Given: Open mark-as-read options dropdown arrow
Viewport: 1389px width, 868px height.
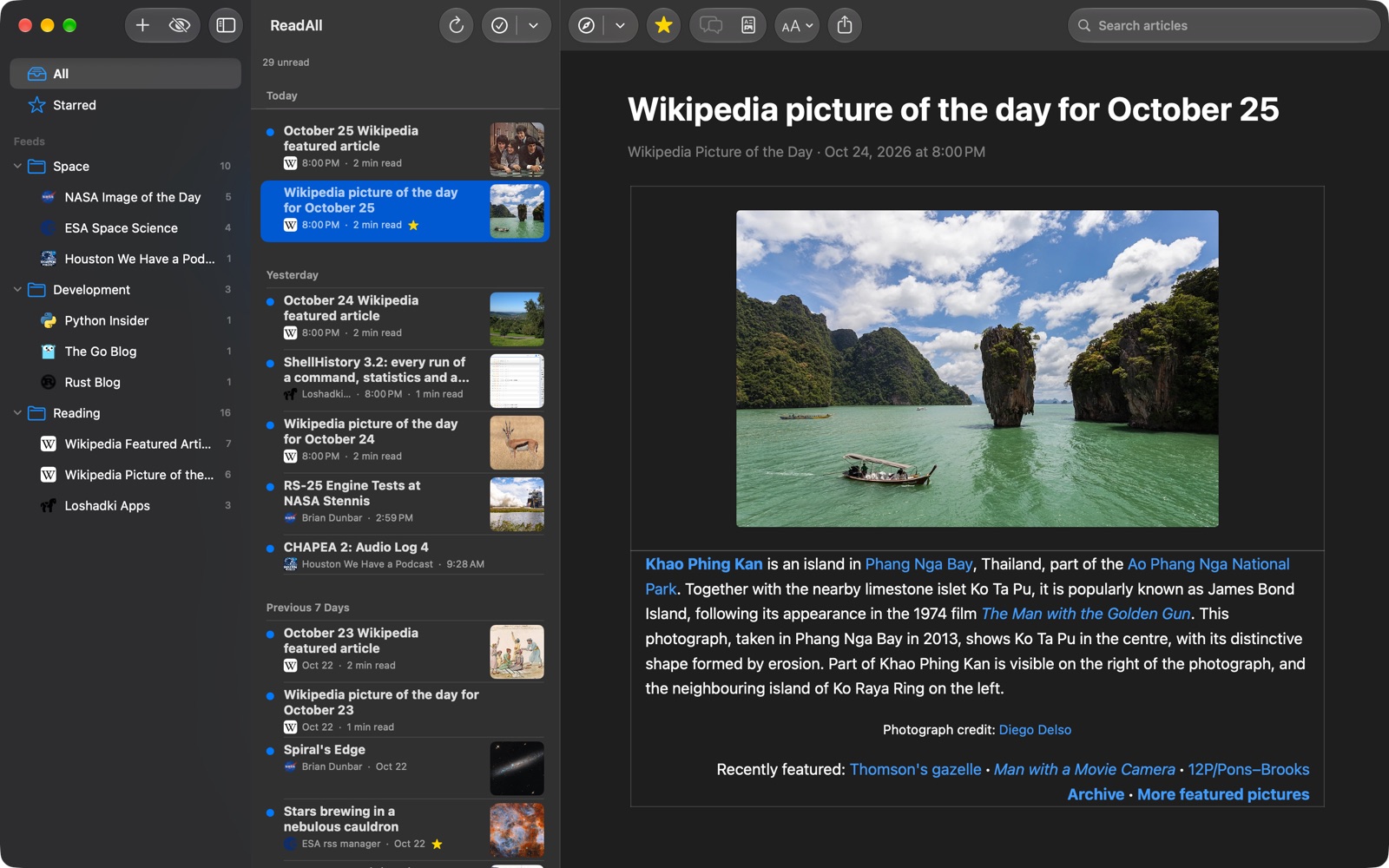Looking at the screenshot, I should [x=533, y=25].
